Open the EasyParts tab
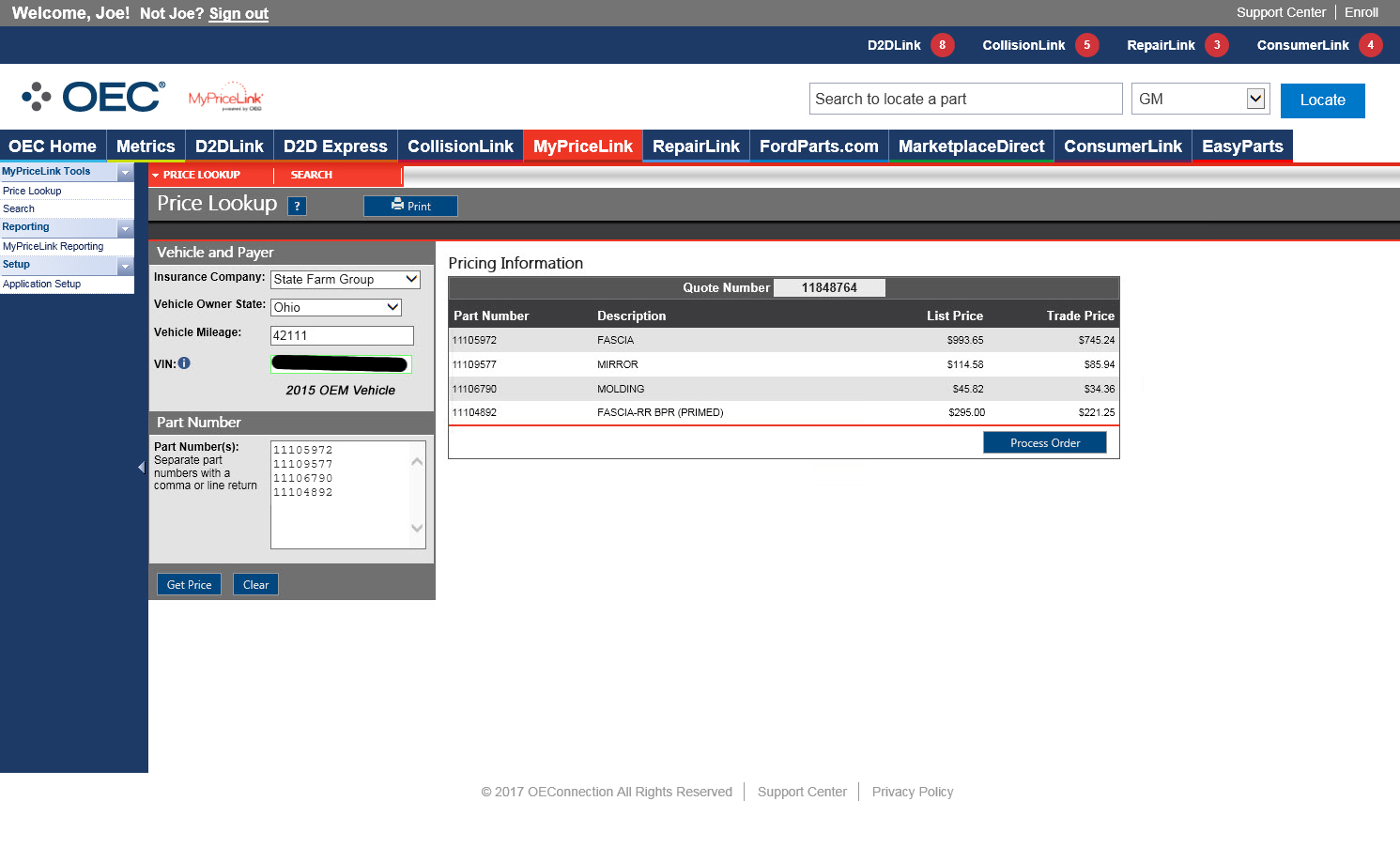Viewport: 1400px width, 863px height. [1242, 146]
